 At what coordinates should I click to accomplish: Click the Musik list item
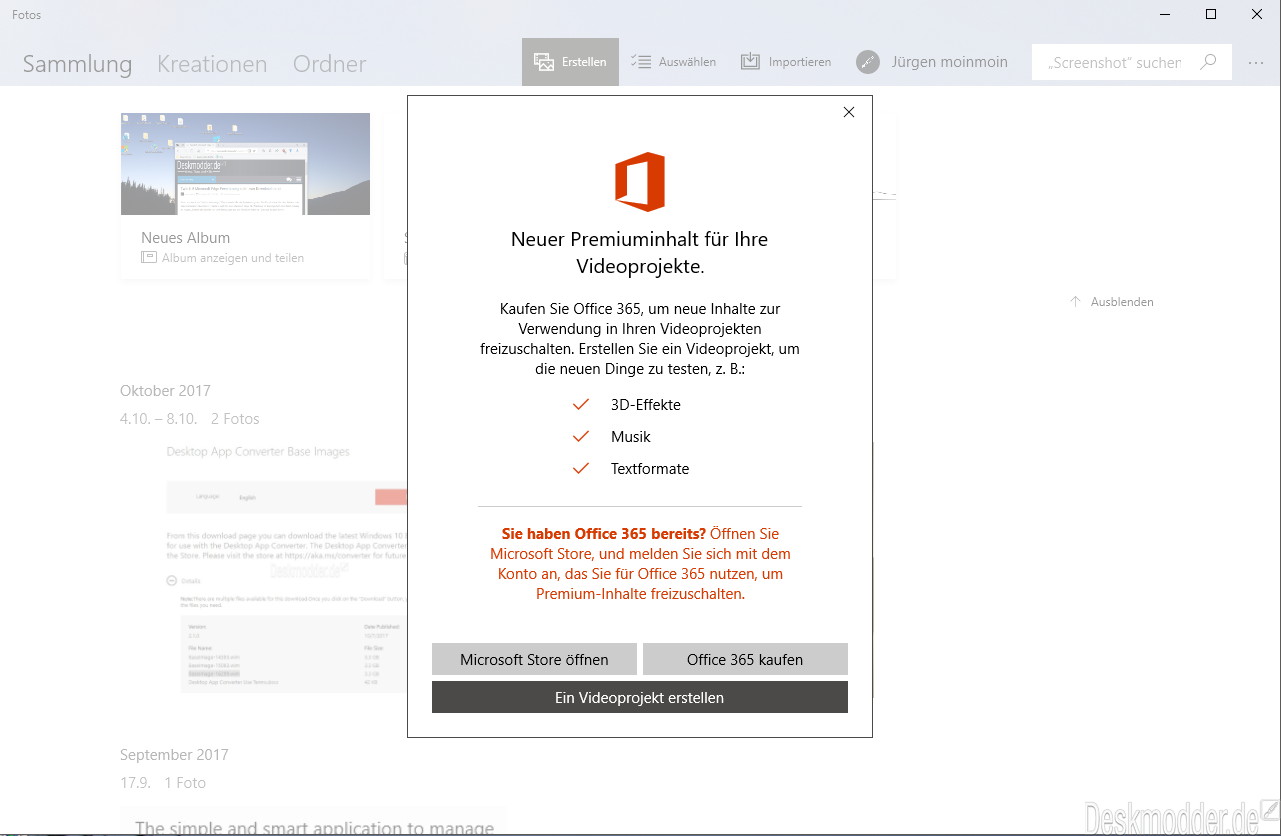631,437
